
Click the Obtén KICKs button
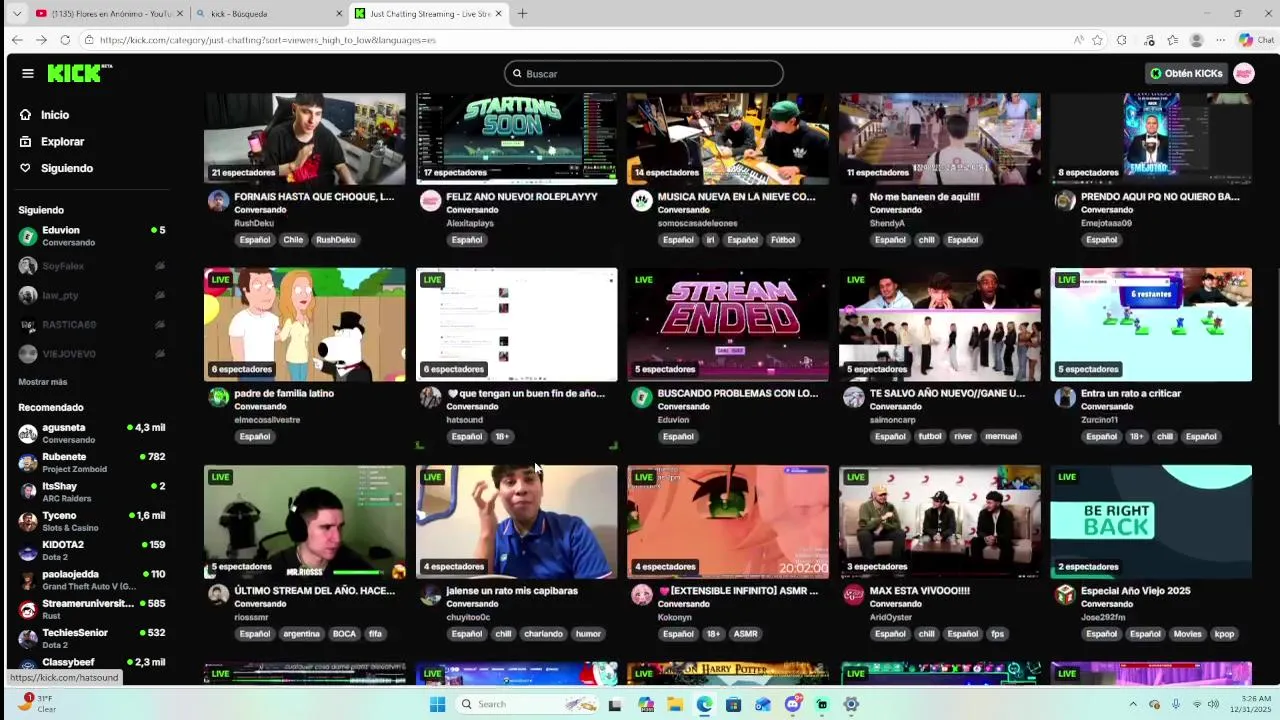click(x=1186, y=73)
